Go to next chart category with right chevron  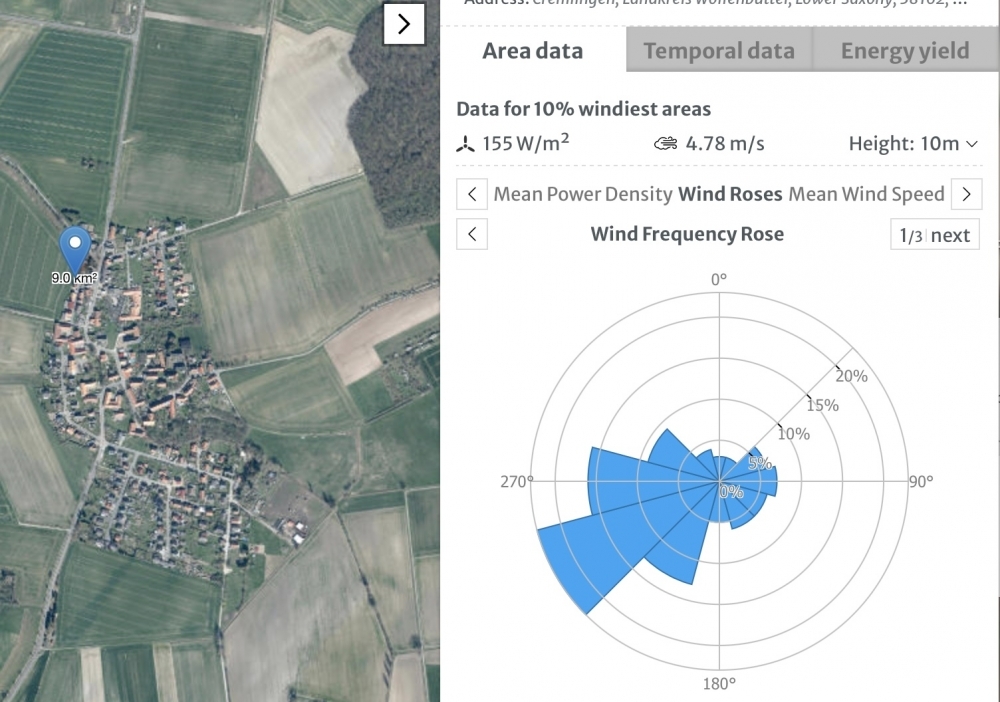point(965,194)
